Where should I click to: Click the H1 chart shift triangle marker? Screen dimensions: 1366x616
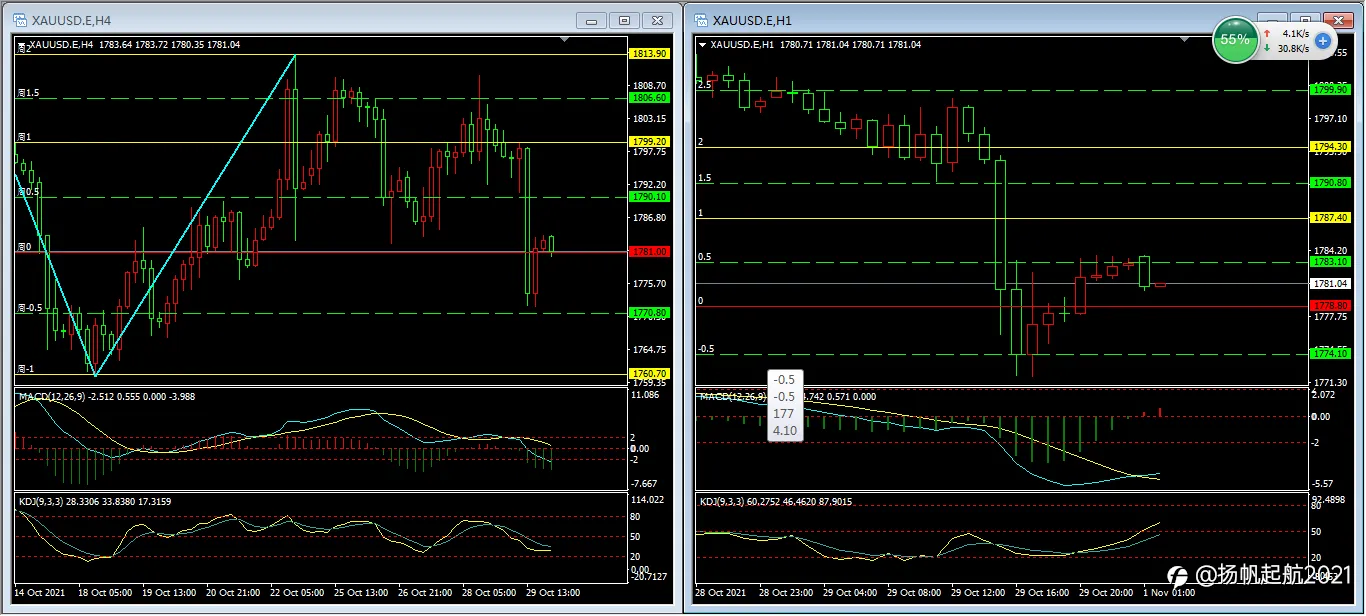point(1186,40)
